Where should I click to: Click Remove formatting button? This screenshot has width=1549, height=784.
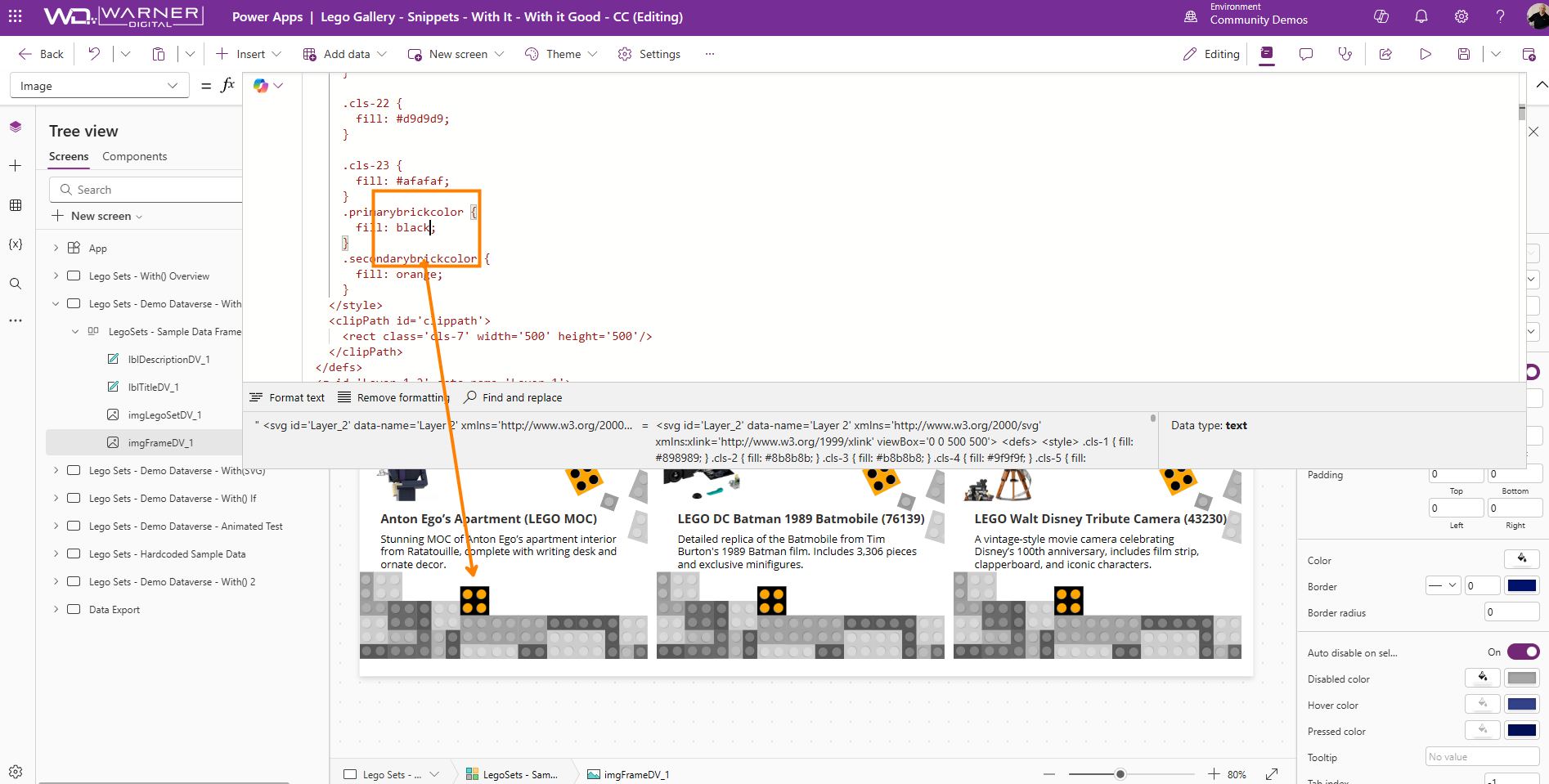click(393, 397)
